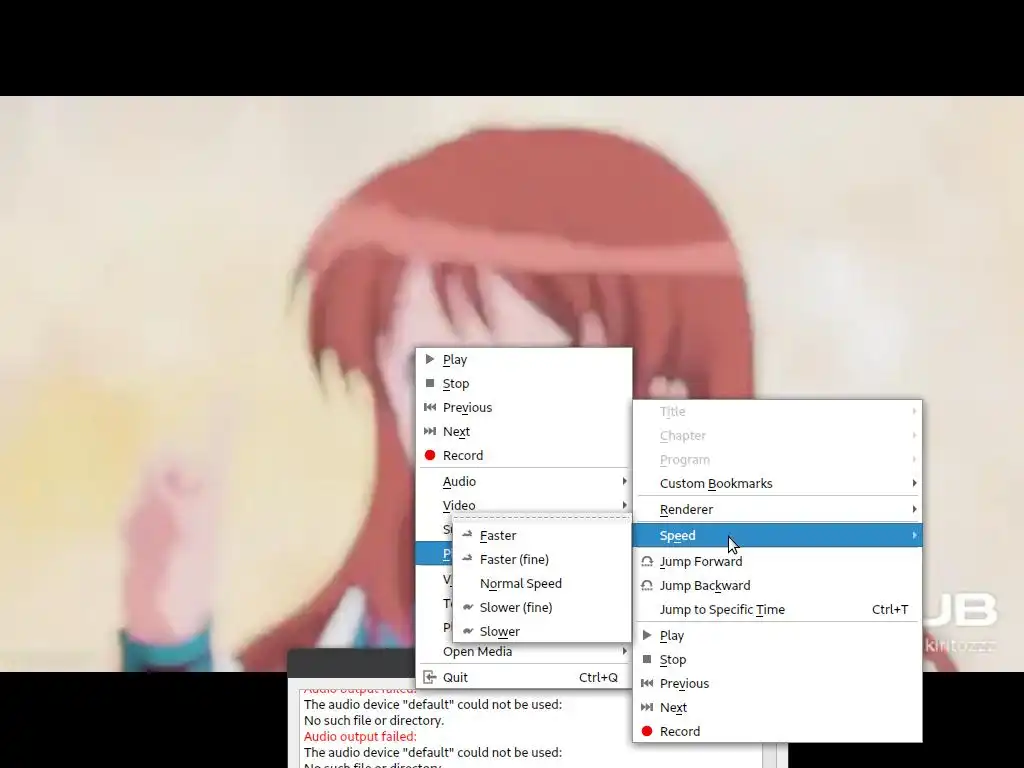Click the Jump Backward icon entry
The width and height of the screenshot is (1024, 768).
tap(777, 586)
